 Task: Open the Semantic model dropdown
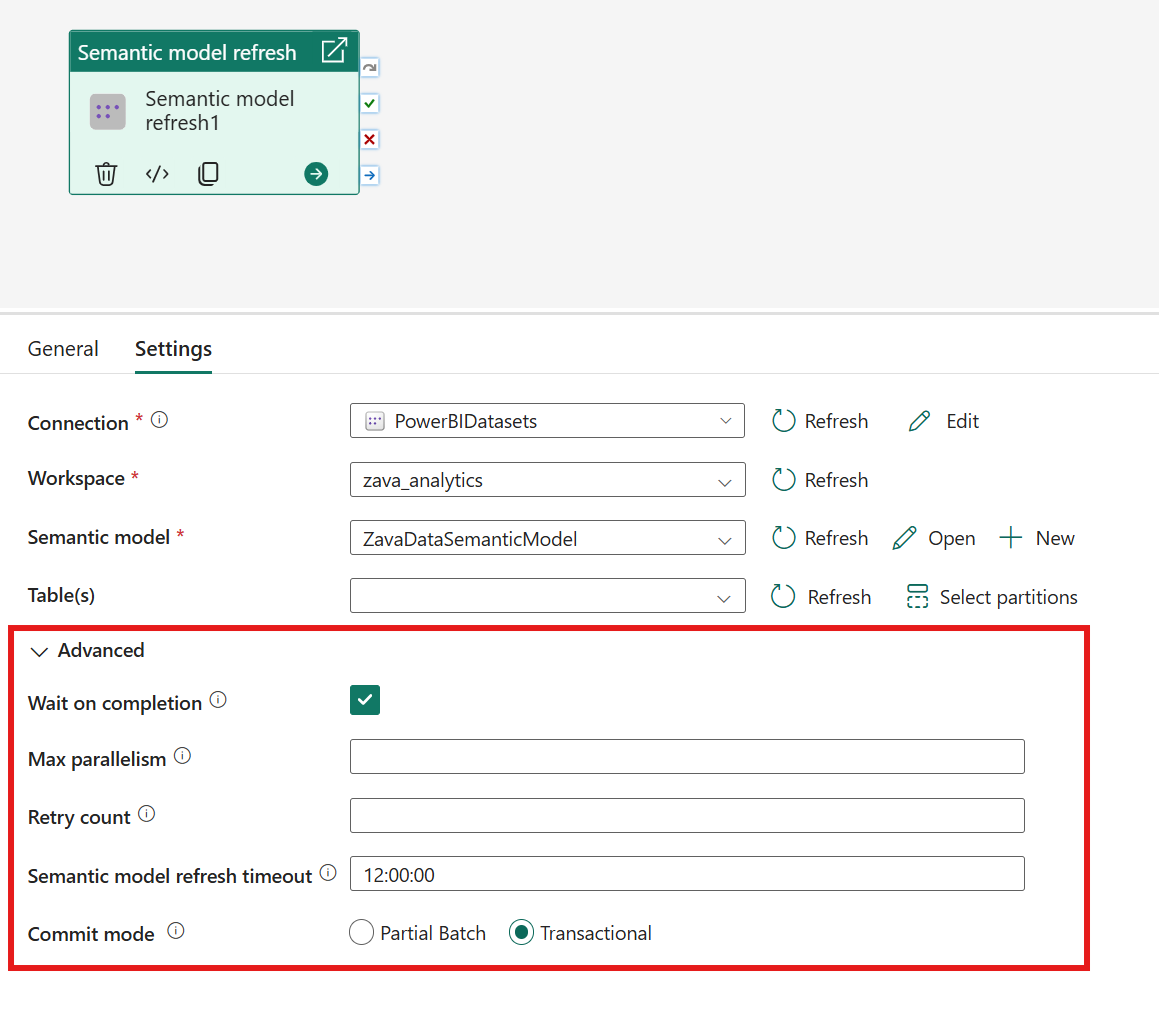click(x=547, y=538)
